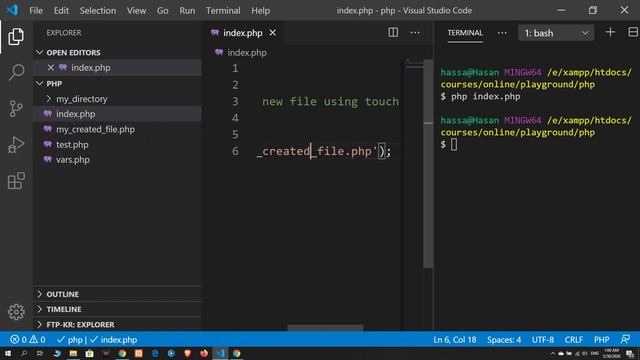The image size is (640, 360).
Task: Click the editor vertical scrollbar
Action: (428, 163)
